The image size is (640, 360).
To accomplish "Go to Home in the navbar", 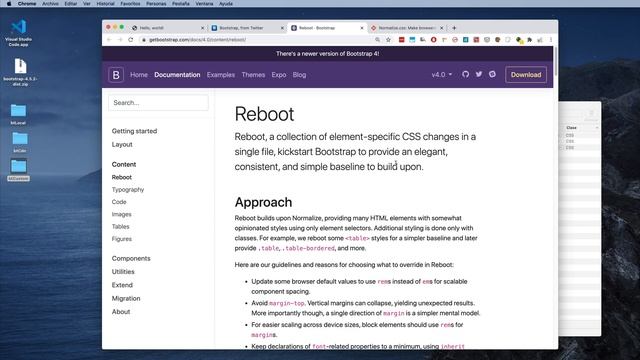I will point(139,75).
